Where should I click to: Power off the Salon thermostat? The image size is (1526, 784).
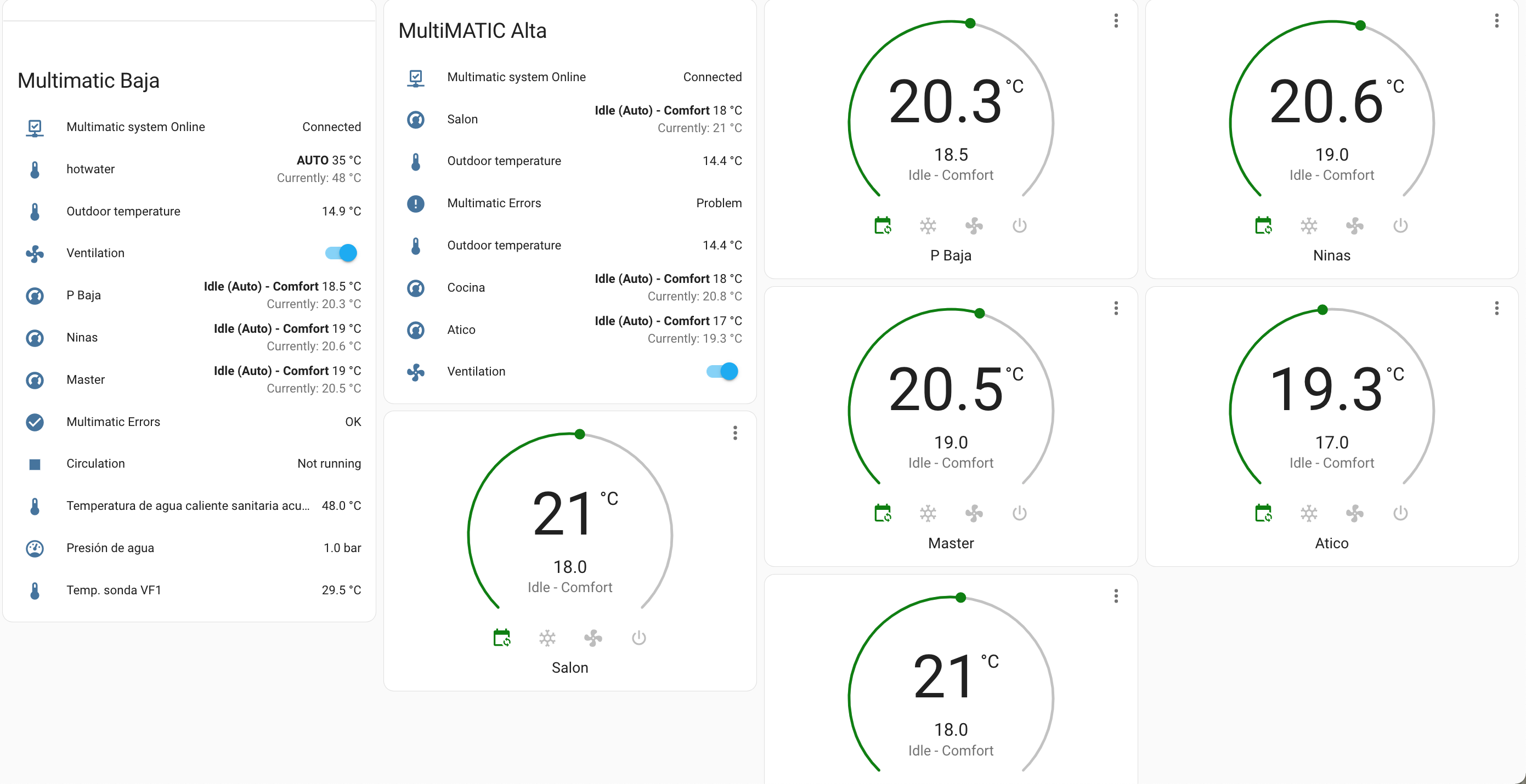click(x=638, y=638)
